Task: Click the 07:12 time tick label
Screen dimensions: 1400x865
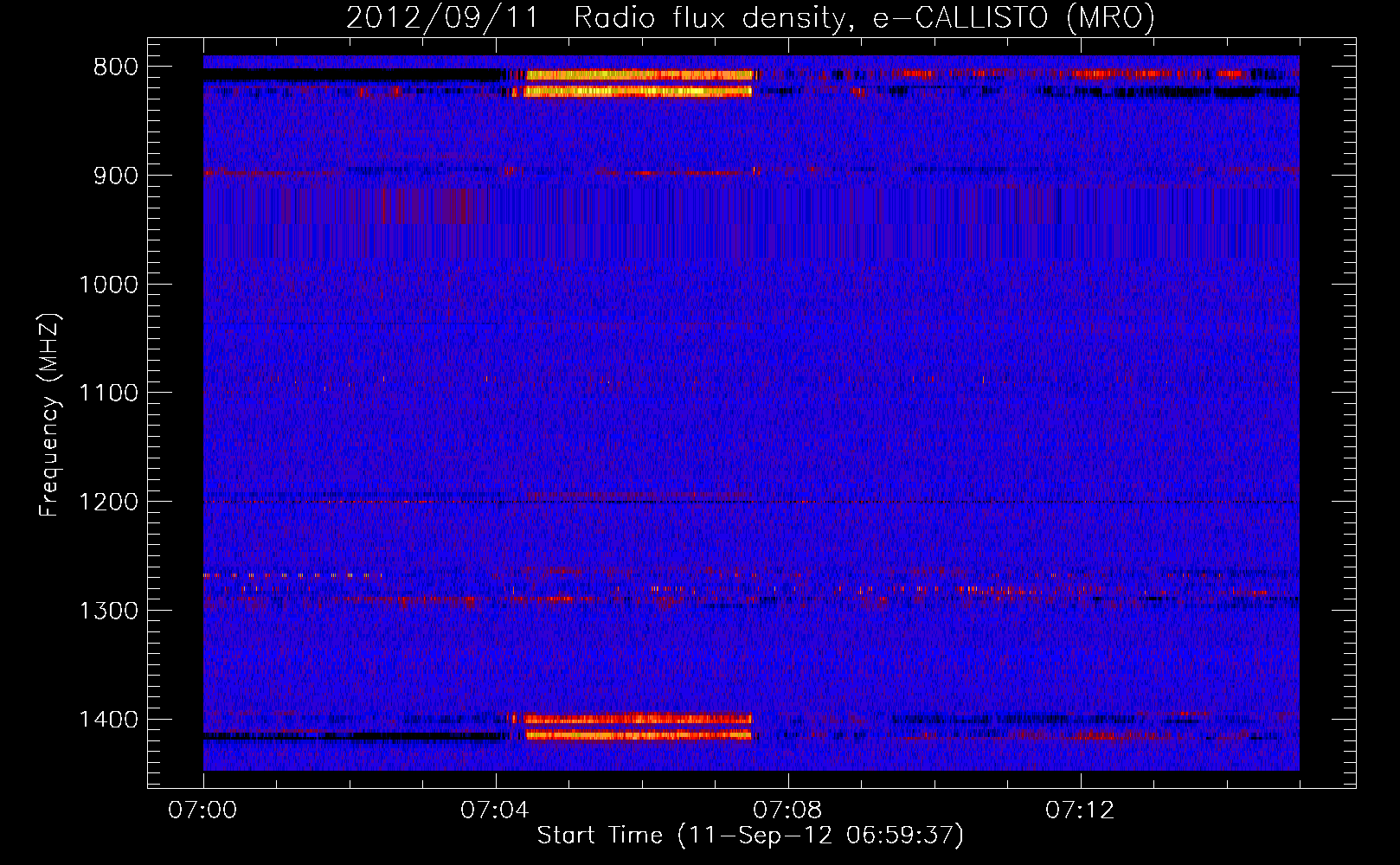Action: tap(1081, 811)
